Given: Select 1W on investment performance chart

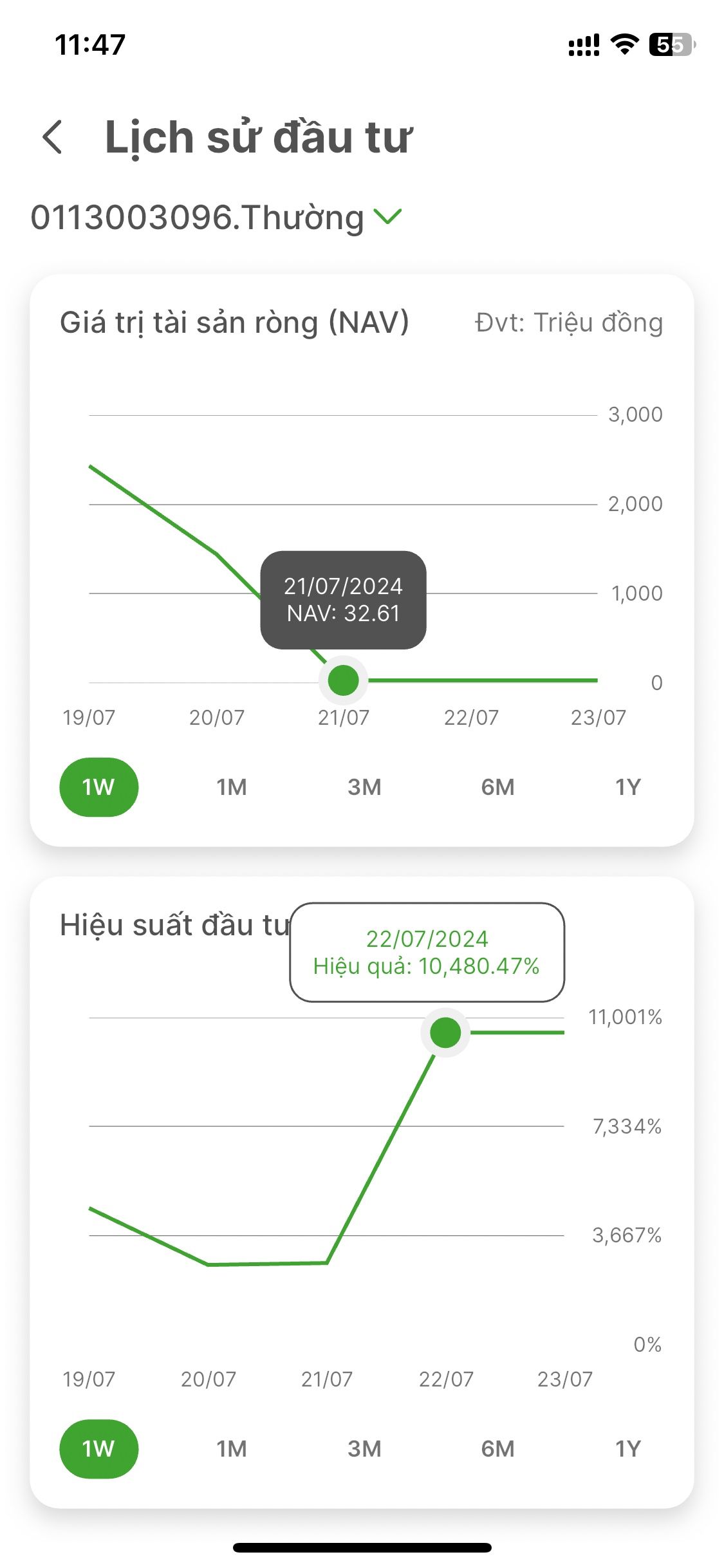Looking at the screenshot, I should click(x=98, y=1448).
